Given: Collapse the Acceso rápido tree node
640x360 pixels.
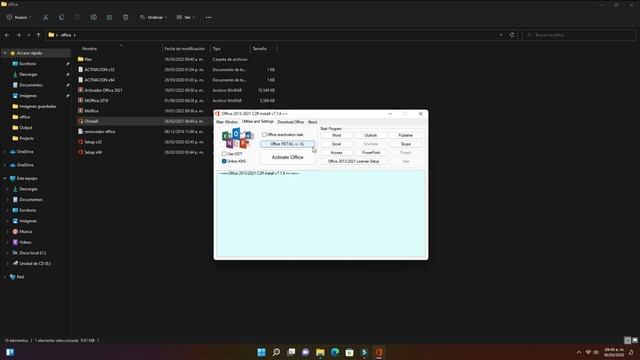Looking at the screenshot, I should tap(5, 53).
